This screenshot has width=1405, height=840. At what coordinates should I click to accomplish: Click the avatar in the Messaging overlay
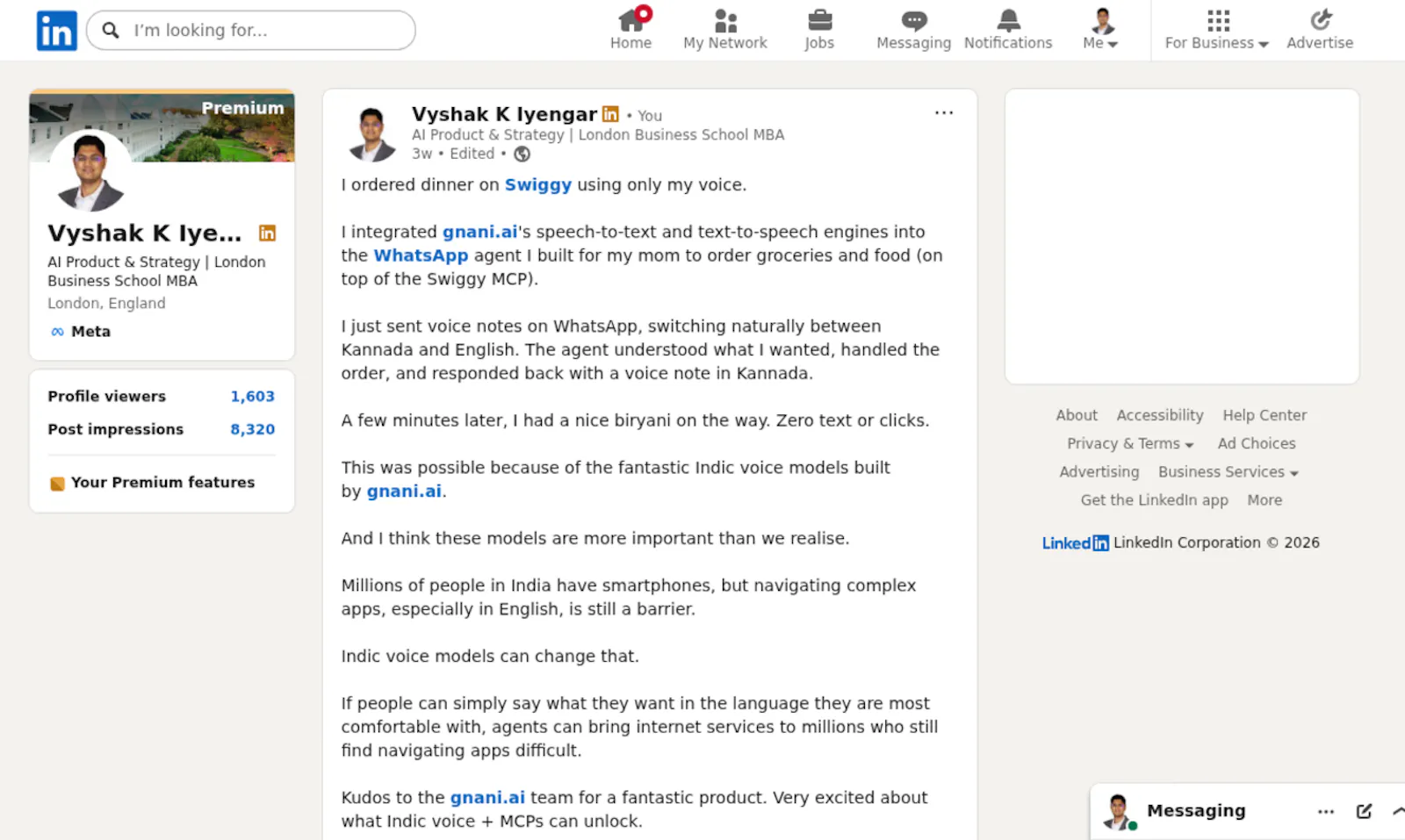pyautogui.click(x=1120, y=812)
